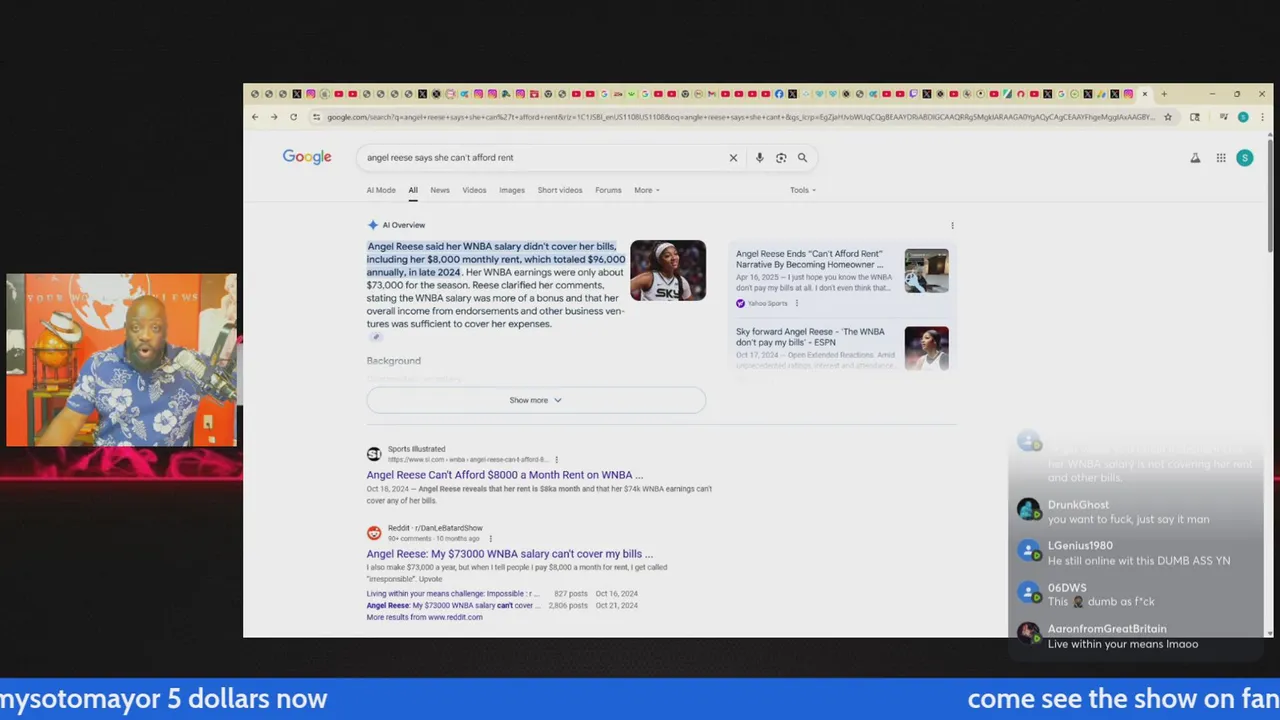
Task: Open Search Labs flask icon
Action: [x=1195, y=157]
